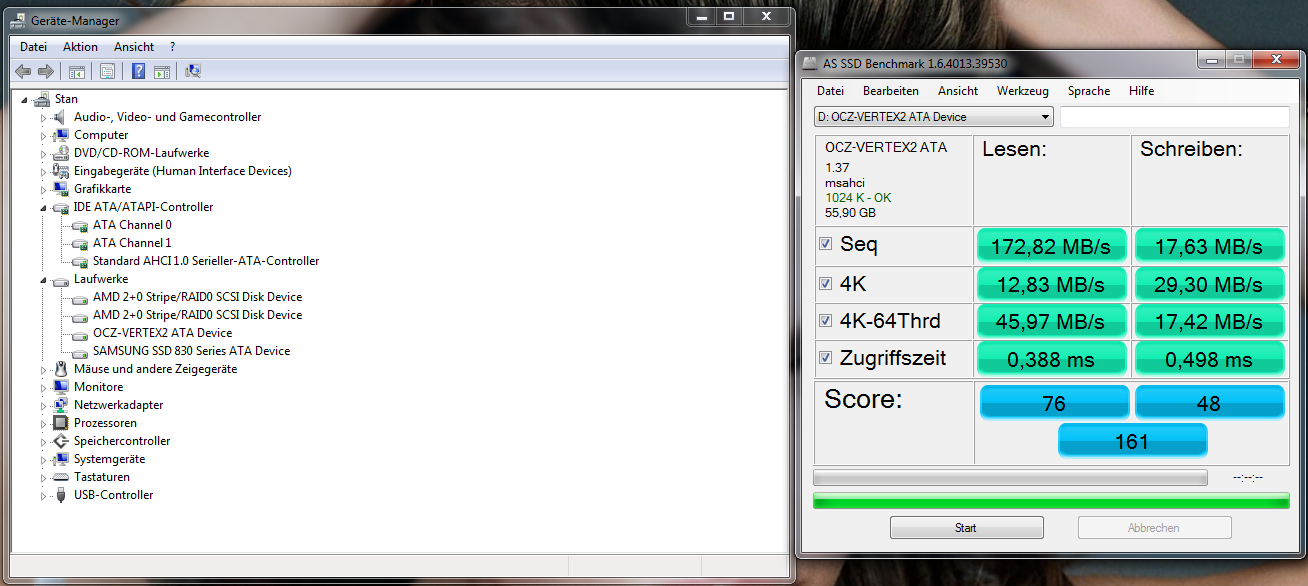The image size is (1308, 586).
Task: Open the Properties toolbar icon
Action: [107, 71]
